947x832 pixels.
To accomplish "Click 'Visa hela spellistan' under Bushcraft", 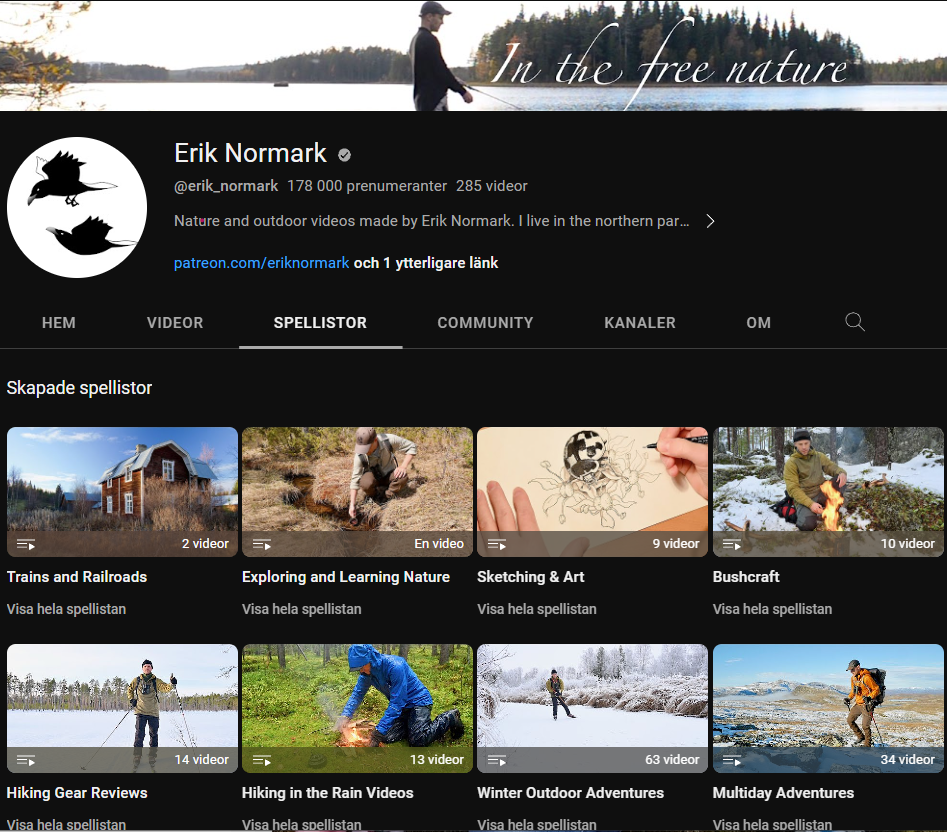I will [772, 609].
